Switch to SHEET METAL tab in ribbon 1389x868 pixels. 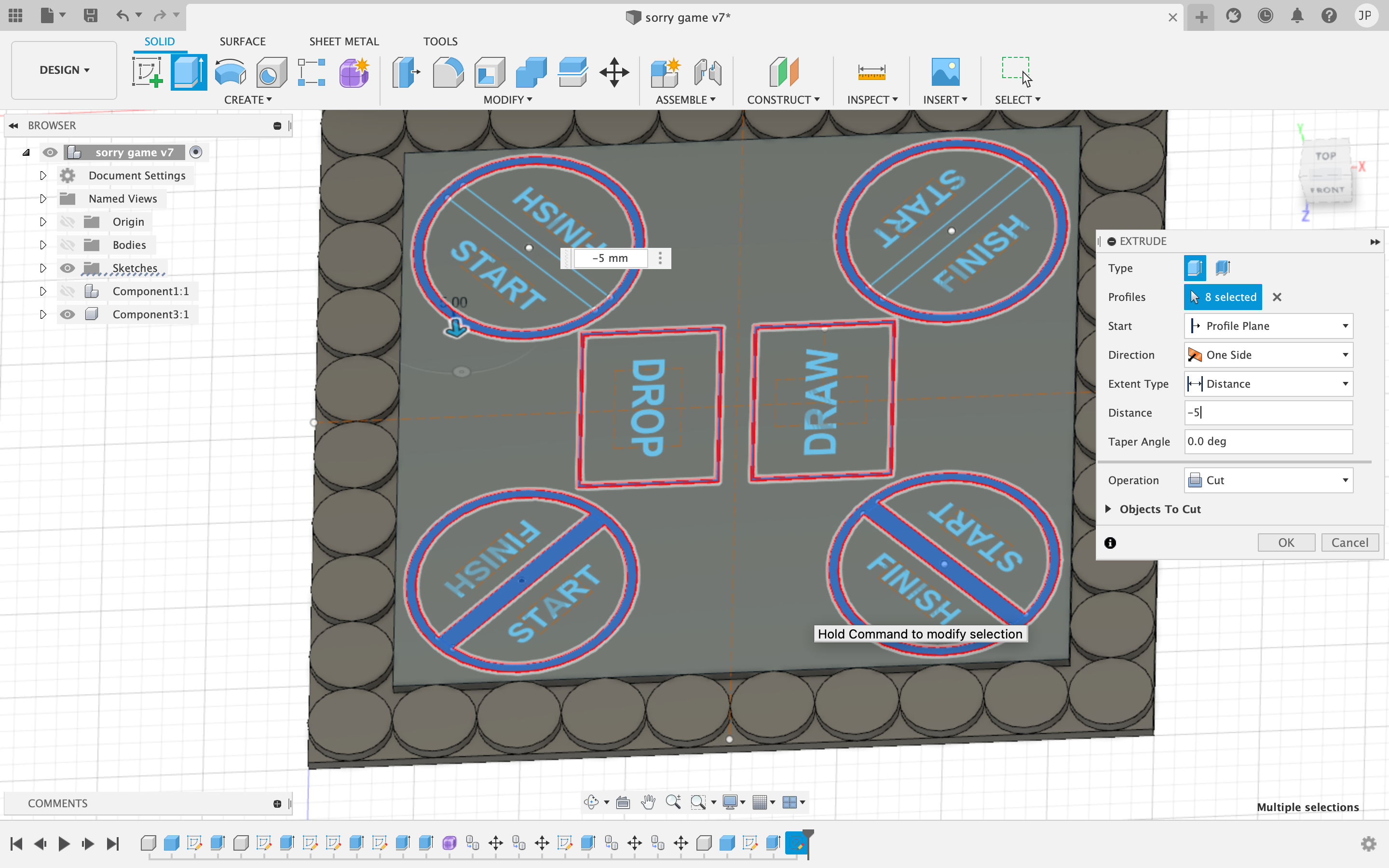point(344,41)
